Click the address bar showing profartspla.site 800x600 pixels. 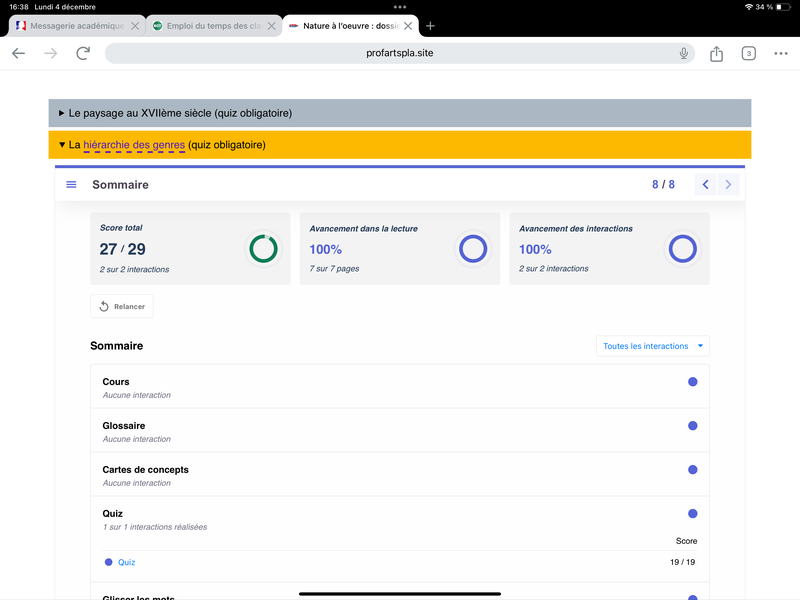coord(400,54)
